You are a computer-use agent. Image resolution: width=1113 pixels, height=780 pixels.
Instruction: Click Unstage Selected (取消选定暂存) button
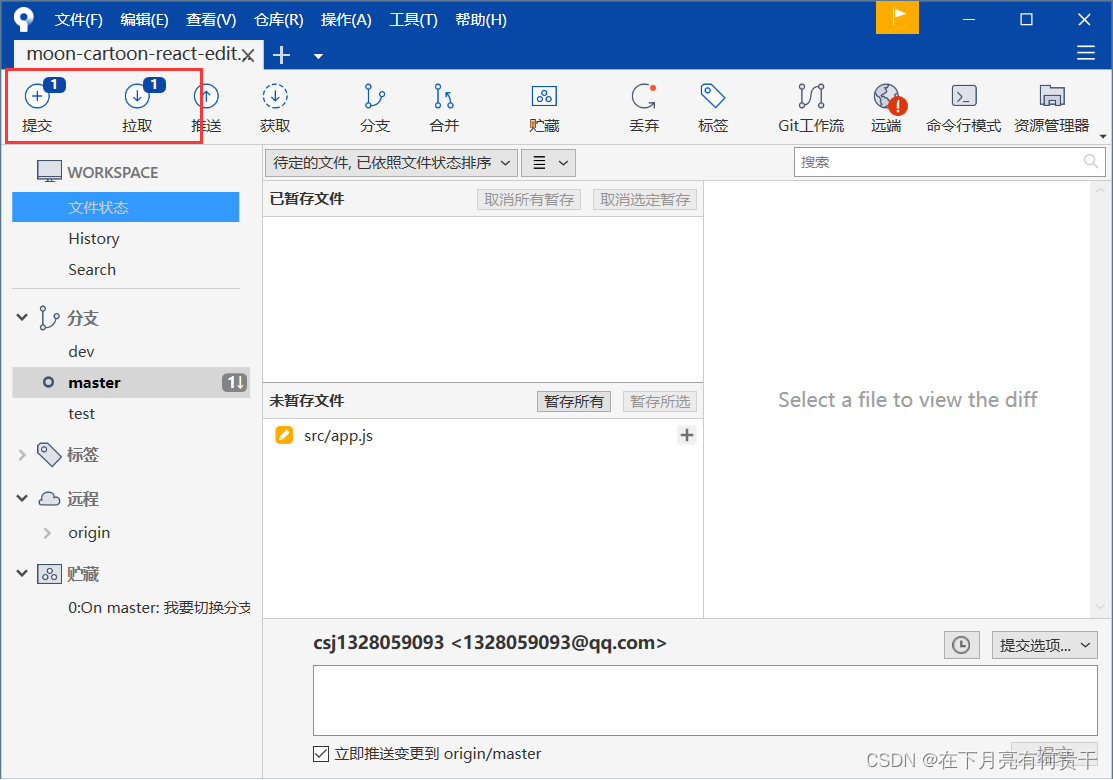point(645,200)
